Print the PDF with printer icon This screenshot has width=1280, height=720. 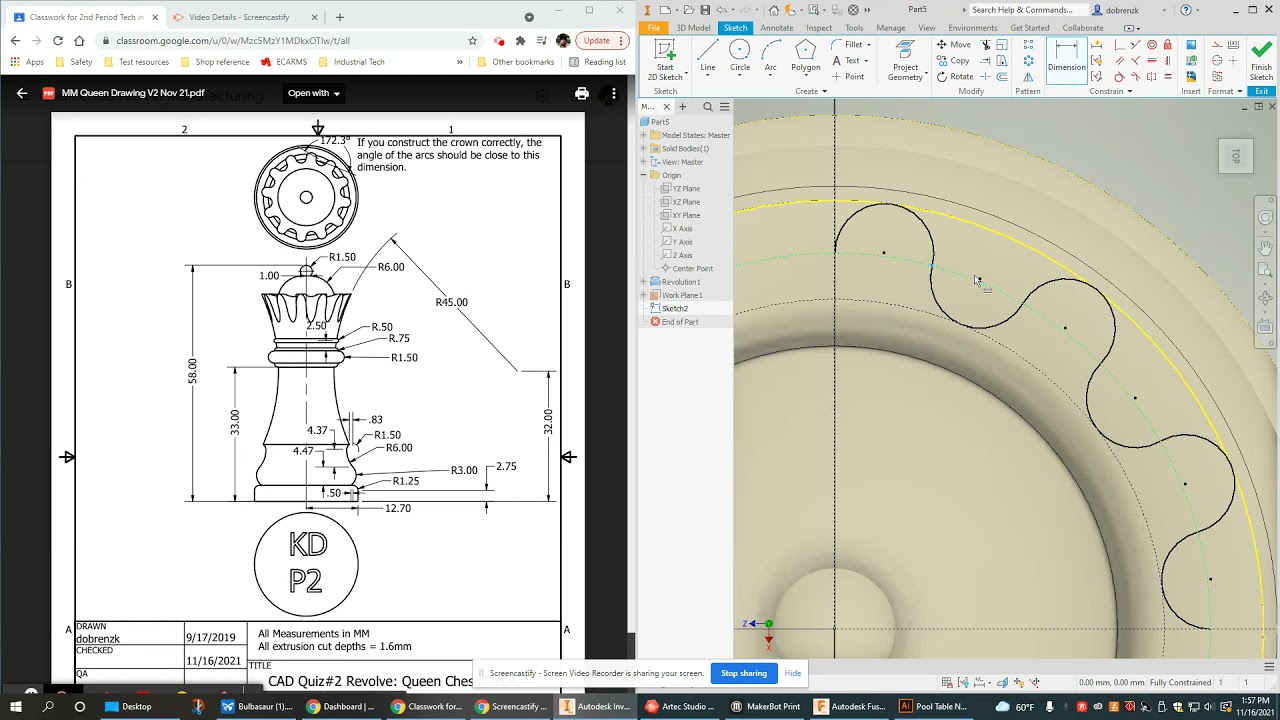[x=582, y=93]
